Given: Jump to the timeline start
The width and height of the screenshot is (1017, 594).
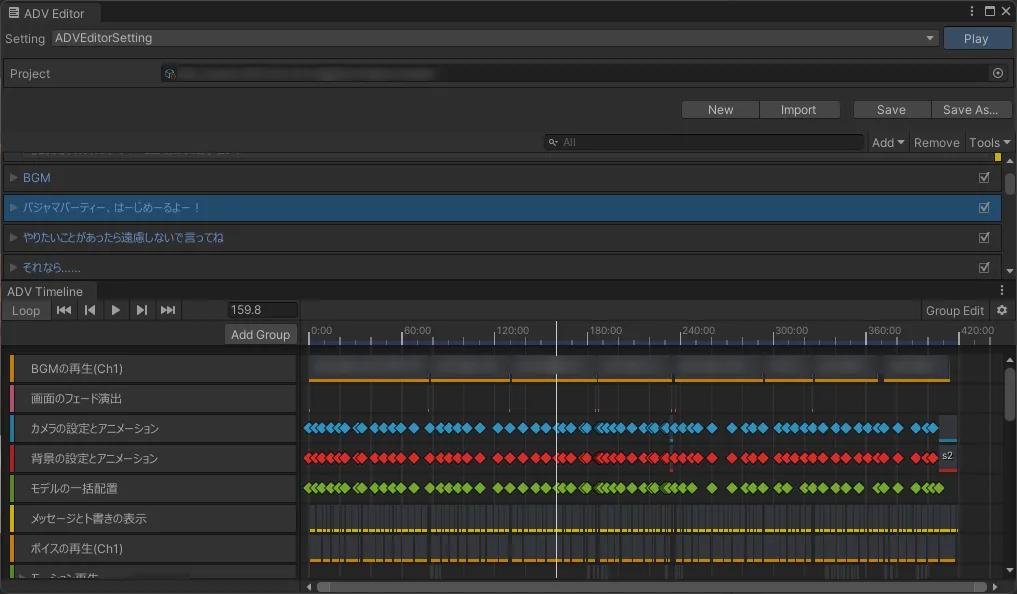Looking at the screenshot, I should click(x=64, y=311).
